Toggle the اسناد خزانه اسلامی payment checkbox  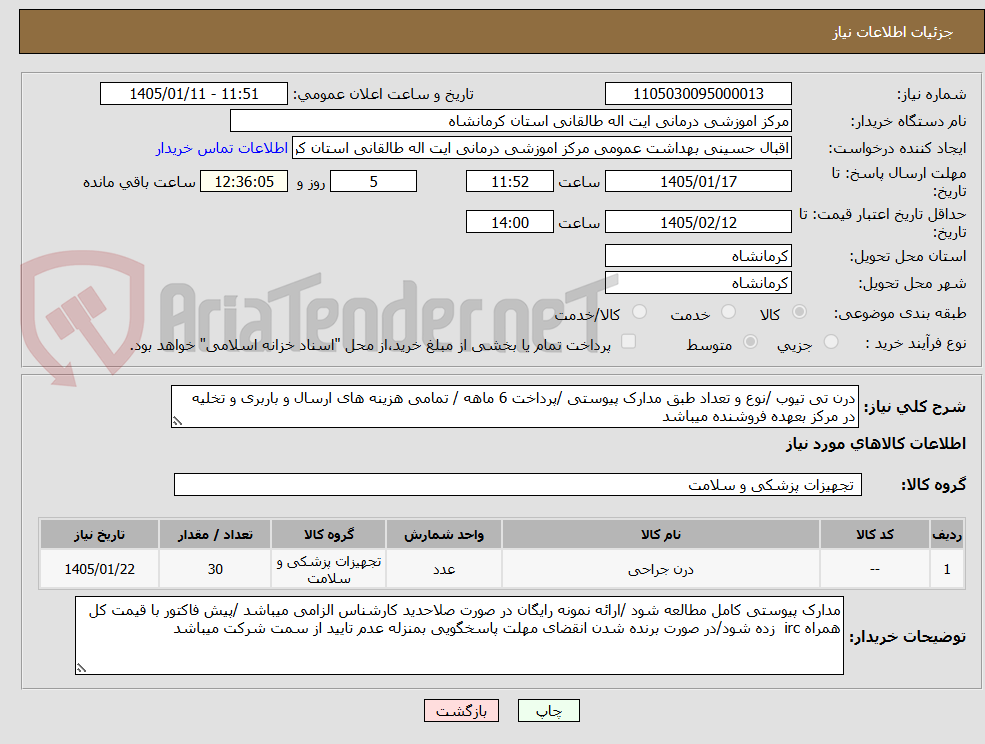coord(628,341)
